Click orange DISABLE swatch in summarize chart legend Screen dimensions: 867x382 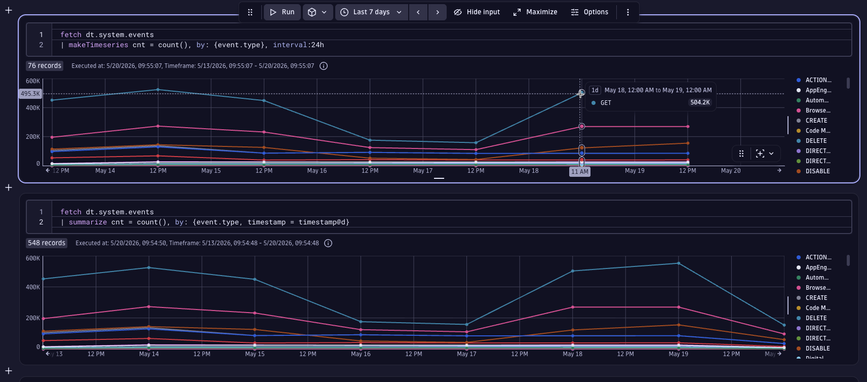(799, 348)
